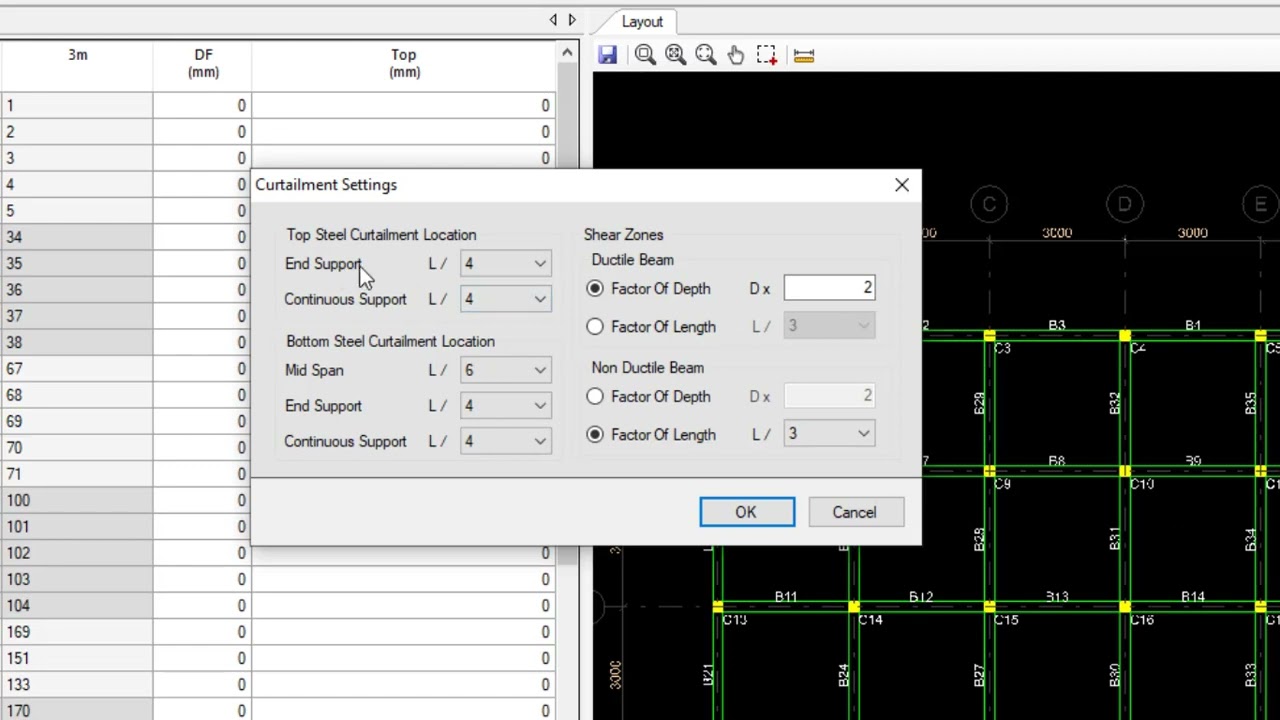
Task: Click grid bubble D in layout
Action: click(x=1125, y=205)
